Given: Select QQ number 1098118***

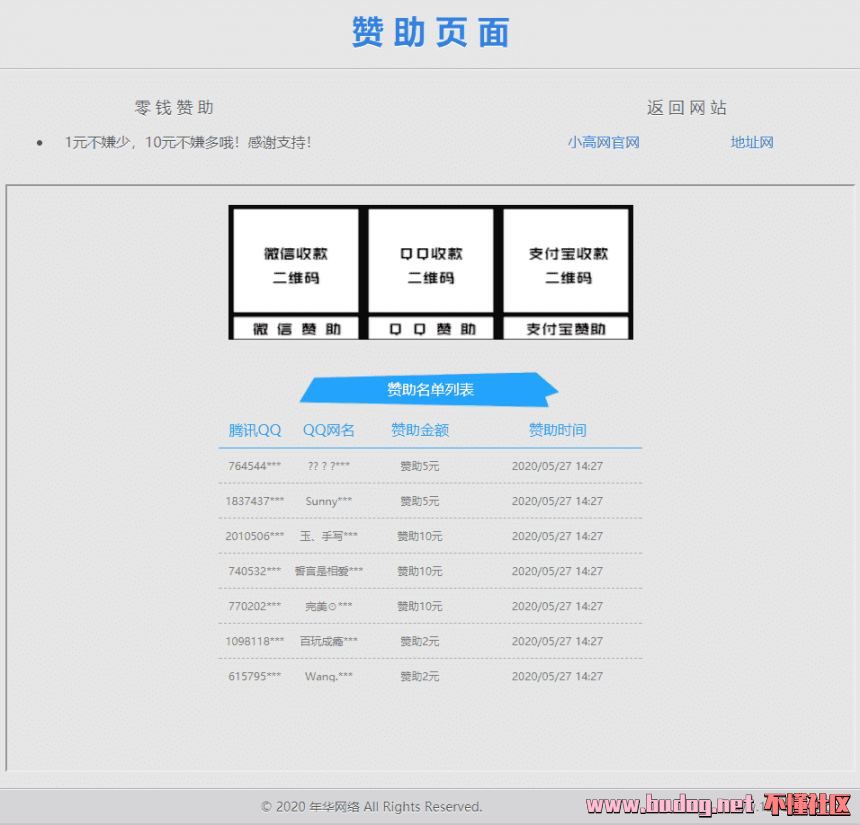Looking at the screenshot, I should click(254, 642).
